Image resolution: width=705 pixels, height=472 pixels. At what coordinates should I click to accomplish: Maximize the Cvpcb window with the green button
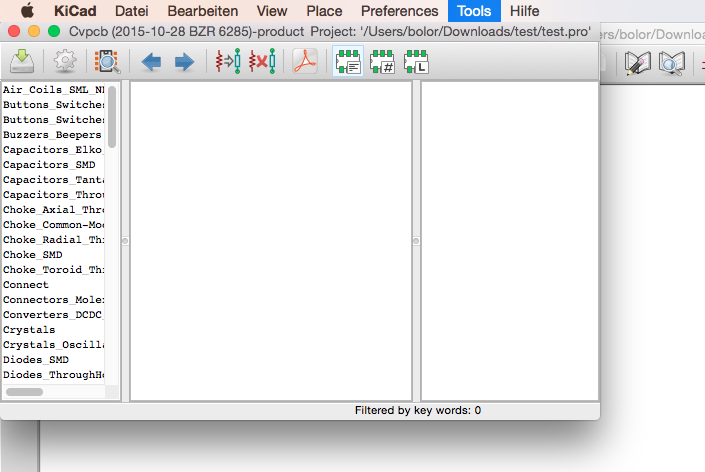[54, 31]
